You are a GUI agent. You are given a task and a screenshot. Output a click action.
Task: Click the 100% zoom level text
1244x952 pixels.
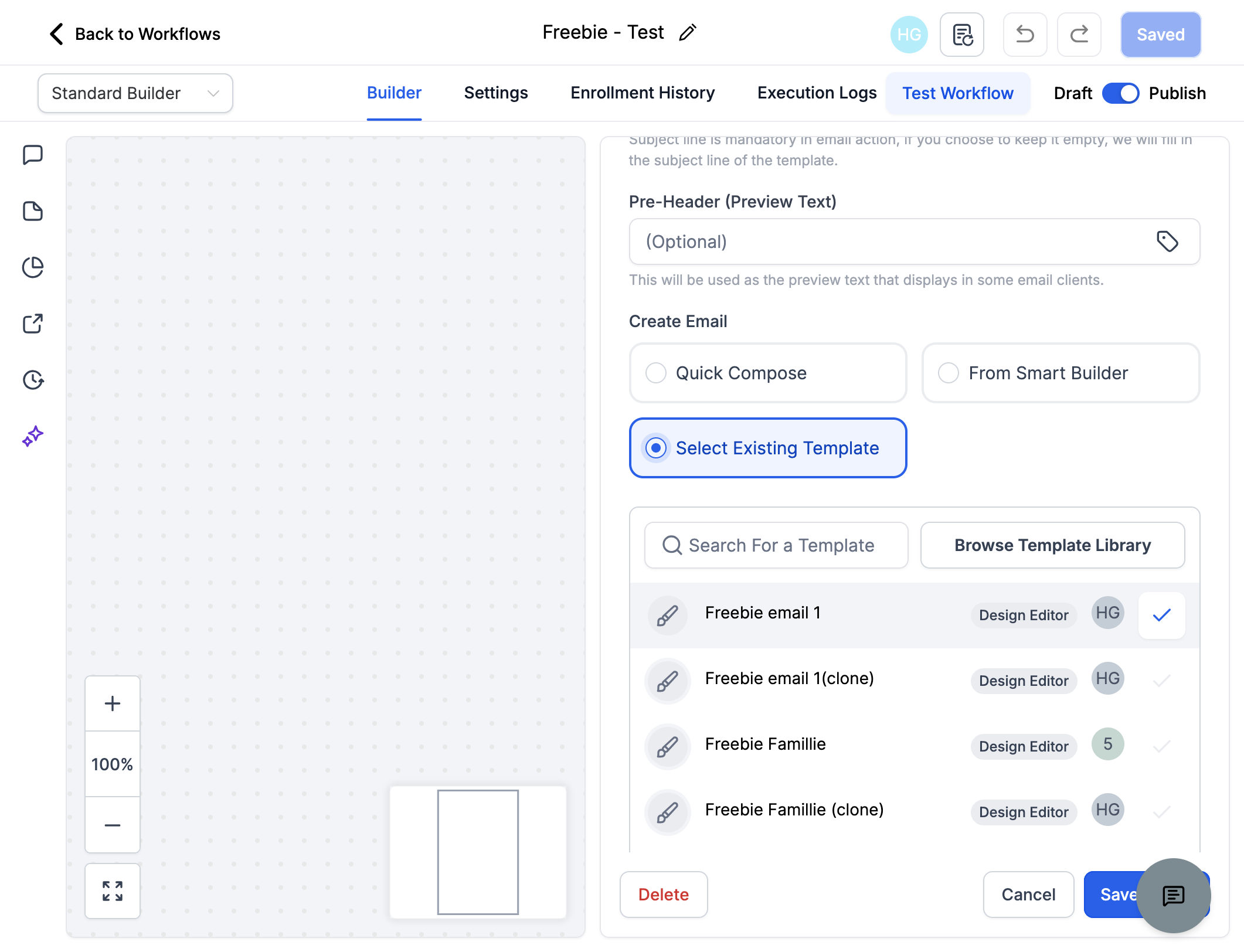112,764
